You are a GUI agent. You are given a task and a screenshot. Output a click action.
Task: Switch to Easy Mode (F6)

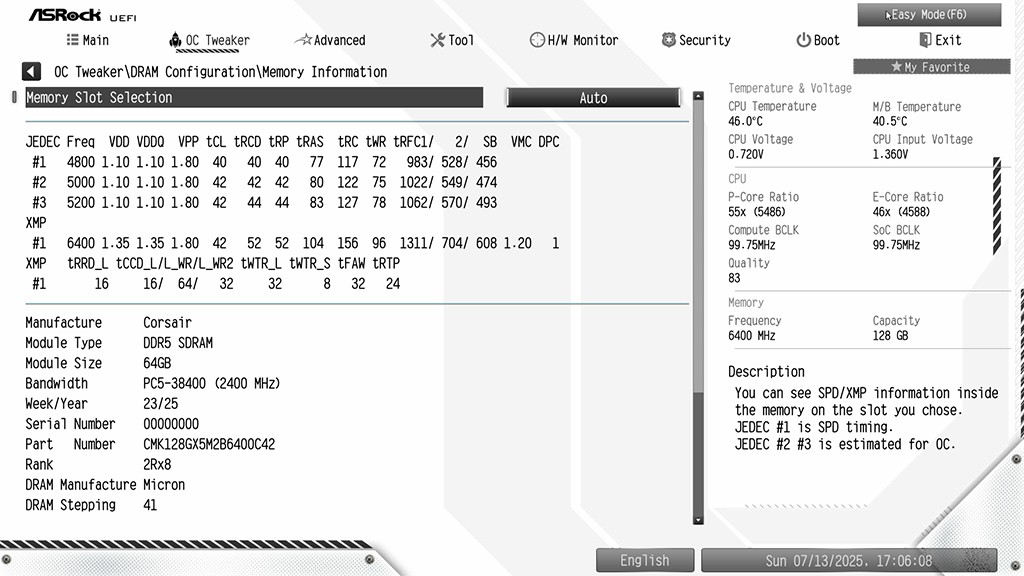pos(929,15)
